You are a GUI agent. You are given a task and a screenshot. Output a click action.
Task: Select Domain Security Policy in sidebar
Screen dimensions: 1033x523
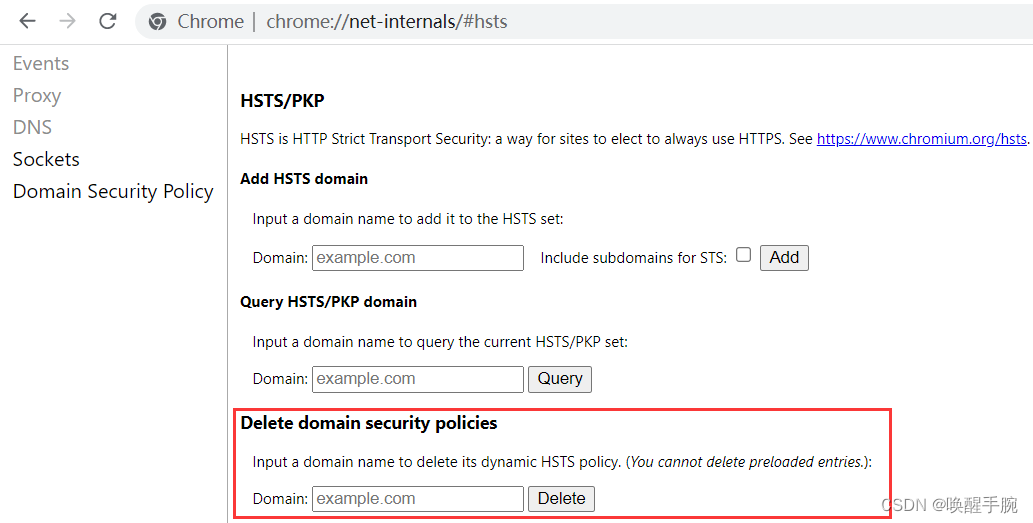[113, 192]
